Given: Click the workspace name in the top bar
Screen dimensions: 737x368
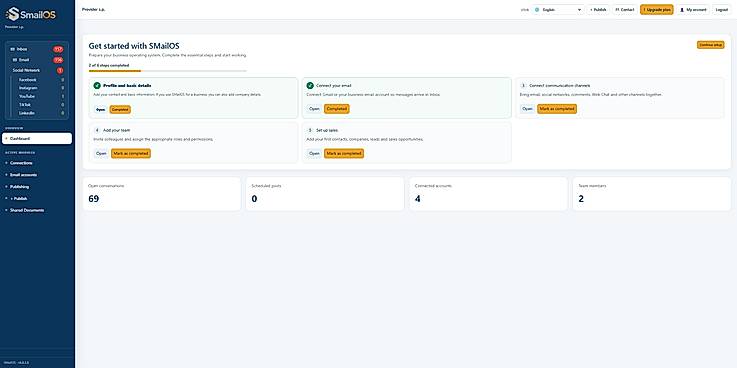Looking at the screenshot, I should click(x=94, y=9).
